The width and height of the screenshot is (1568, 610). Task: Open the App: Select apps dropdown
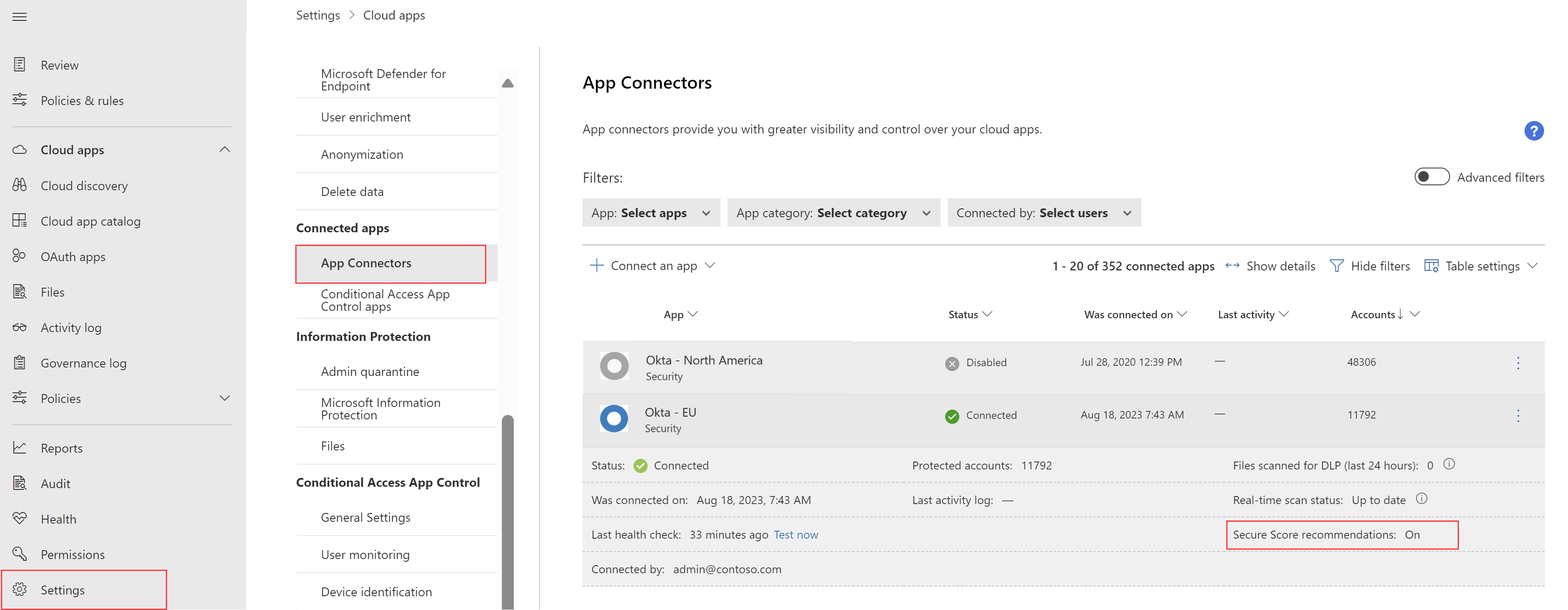click(651, 213)
